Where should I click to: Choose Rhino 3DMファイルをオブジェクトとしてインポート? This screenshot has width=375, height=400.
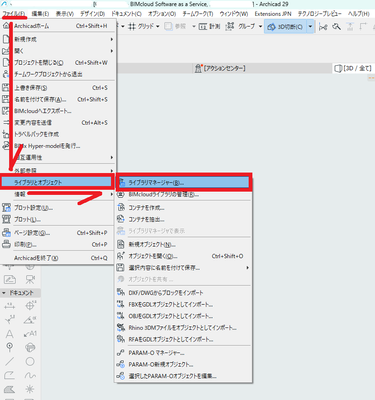[x=183, y=328]
